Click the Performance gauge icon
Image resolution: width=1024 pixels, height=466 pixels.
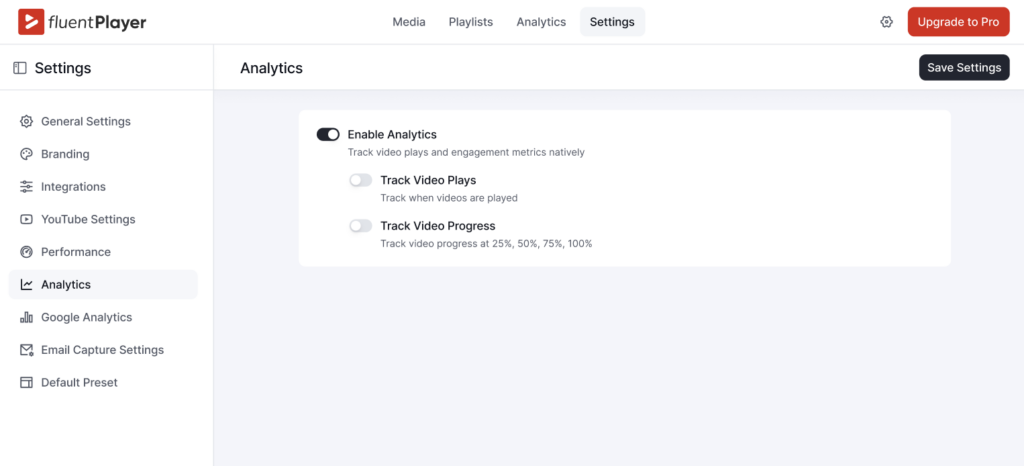[27, 252]
